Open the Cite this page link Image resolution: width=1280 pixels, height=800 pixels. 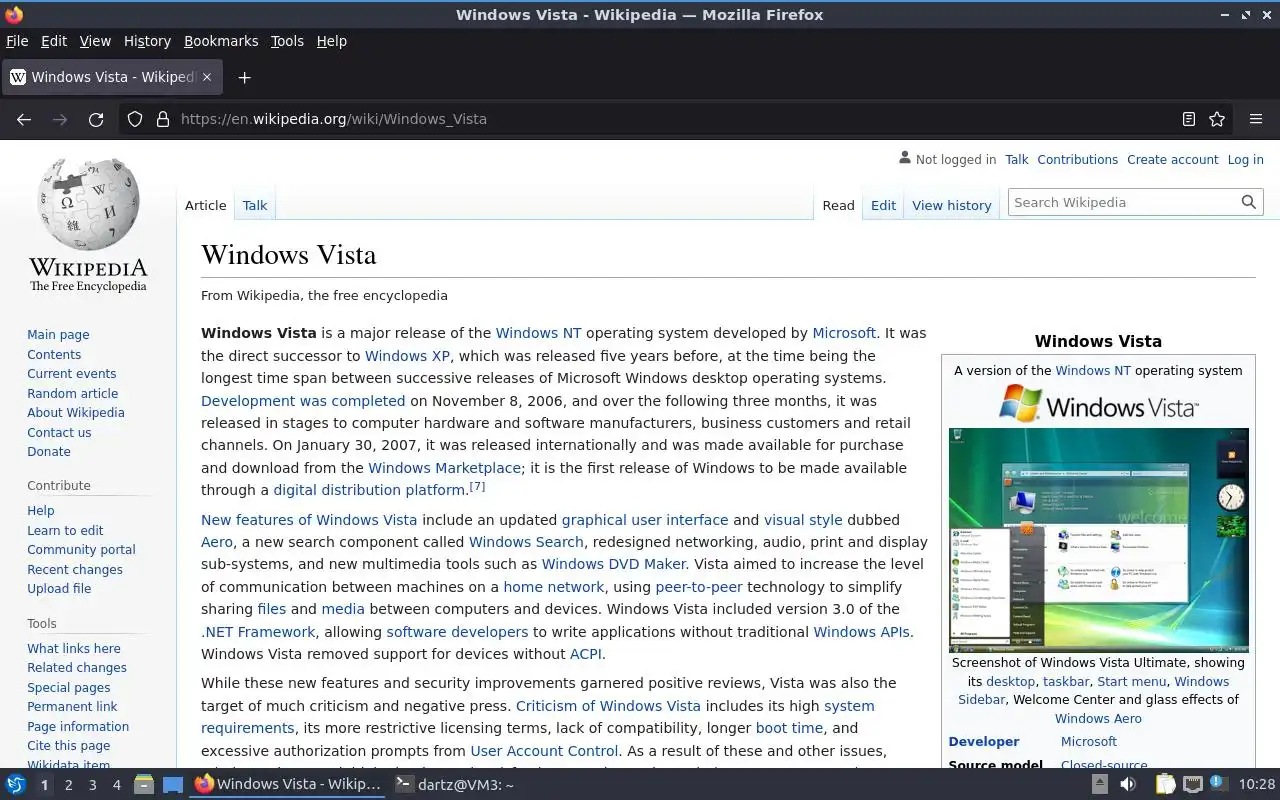click(69, 745)
